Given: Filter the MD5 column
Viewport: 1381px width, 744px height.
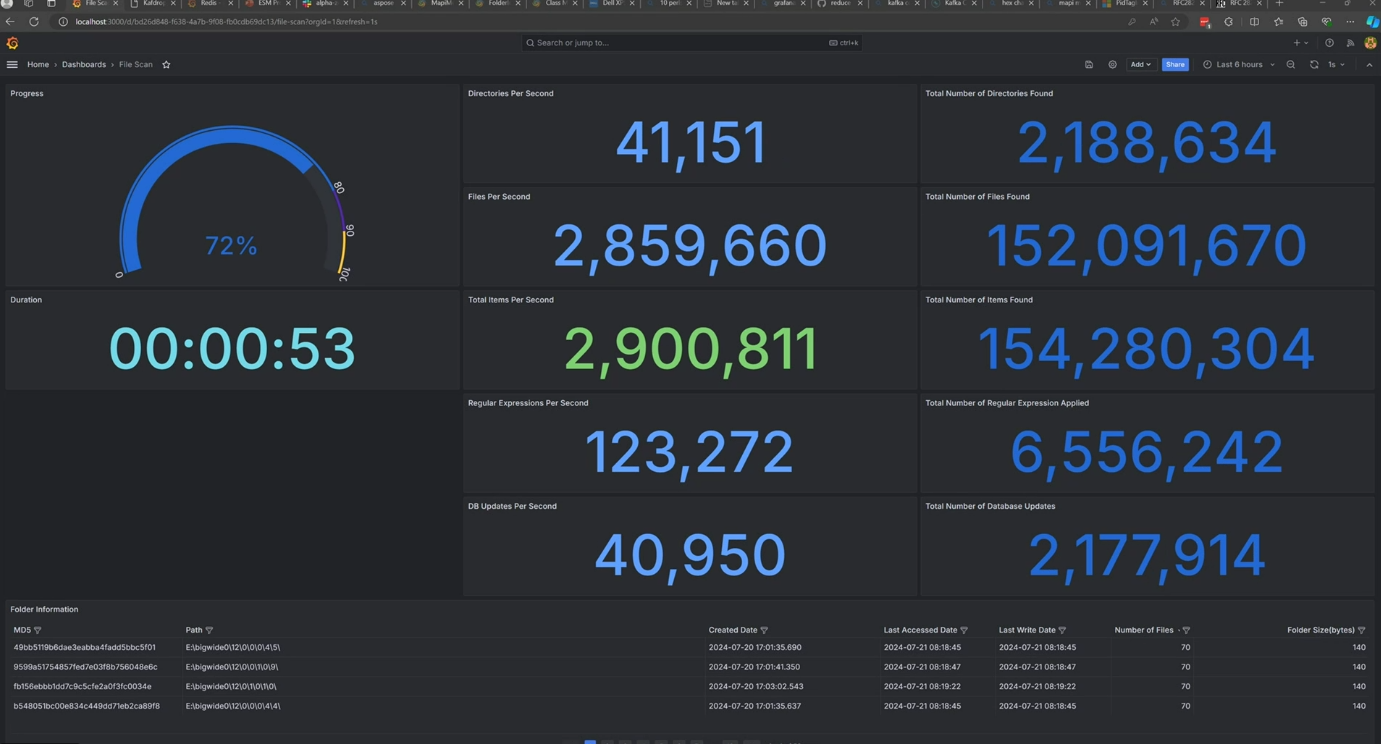Looking at the screenshot, I should (38, 631).
